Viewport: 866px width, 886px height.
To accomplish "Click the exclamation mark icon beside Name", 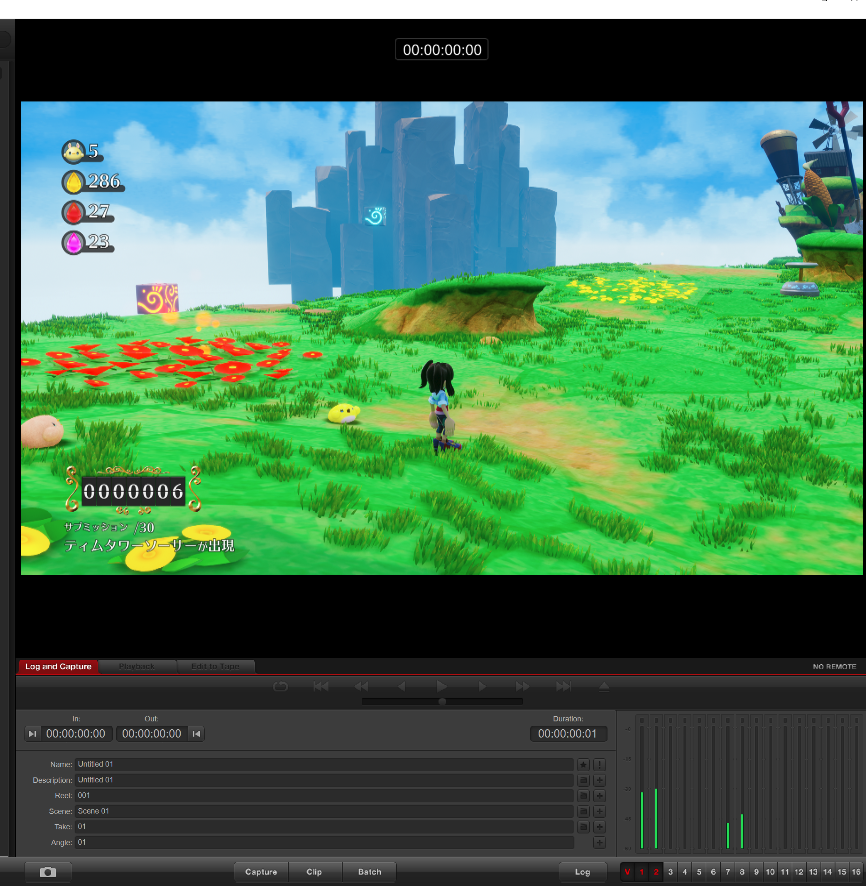I will [599, 765].
